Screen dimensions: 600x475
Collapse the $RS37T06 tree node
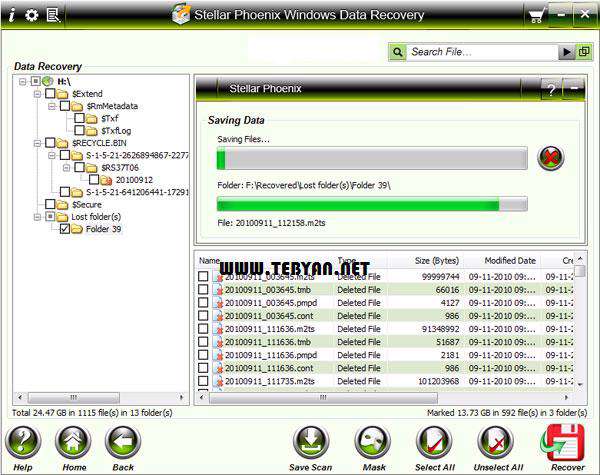[x=66, y=168]
